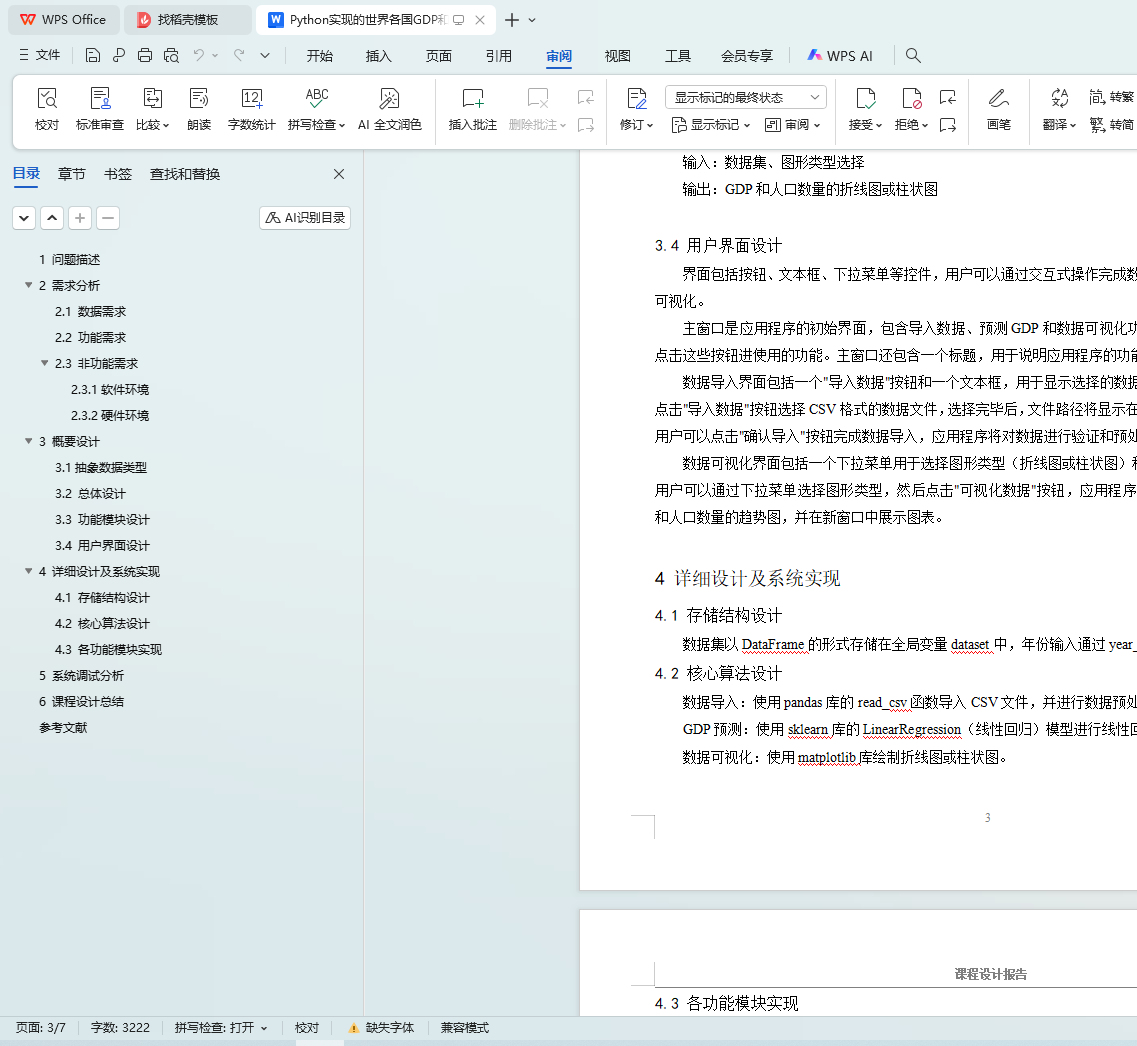Switch to WPS Office home tab
Image resolution: width=1137 pixels, height=1046 pixels.
(x=63, y=20)
